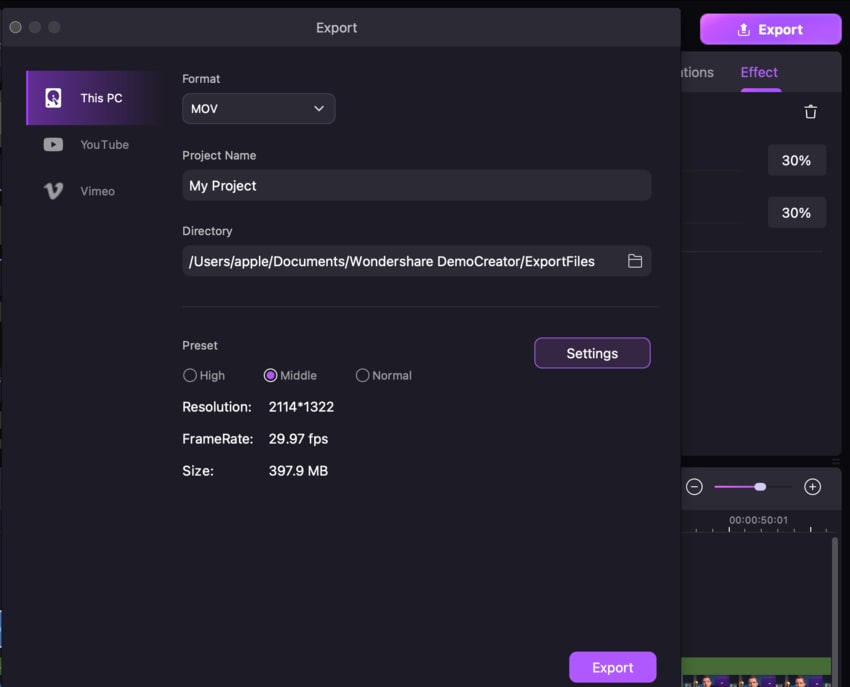850x687 pixels.
Task: Click the timeline zoom slider handle
Action: tap(760, 487)
